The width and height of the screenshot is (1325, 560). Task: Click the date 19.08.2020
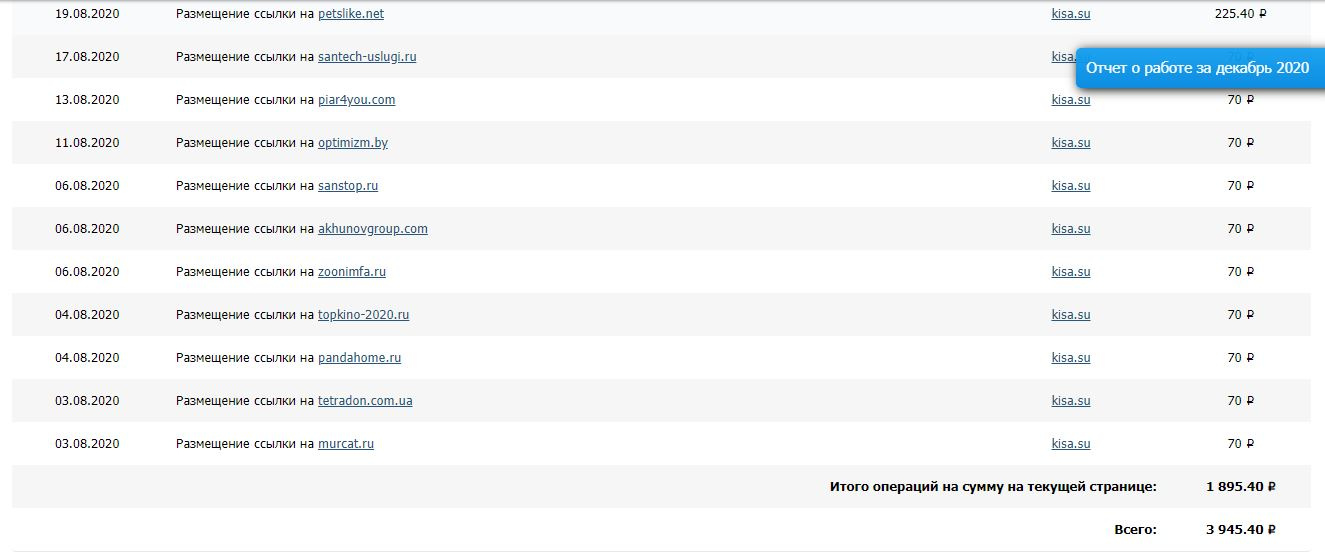click(x=87, y=14)
